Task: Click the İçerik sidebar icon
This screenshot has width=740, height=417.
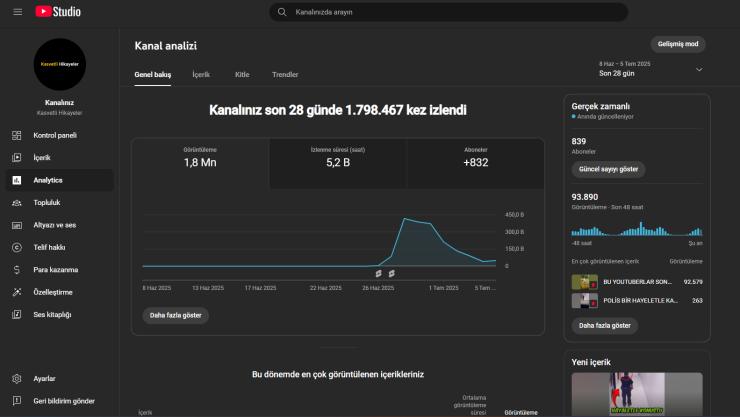Action: (x=17, y=158)
